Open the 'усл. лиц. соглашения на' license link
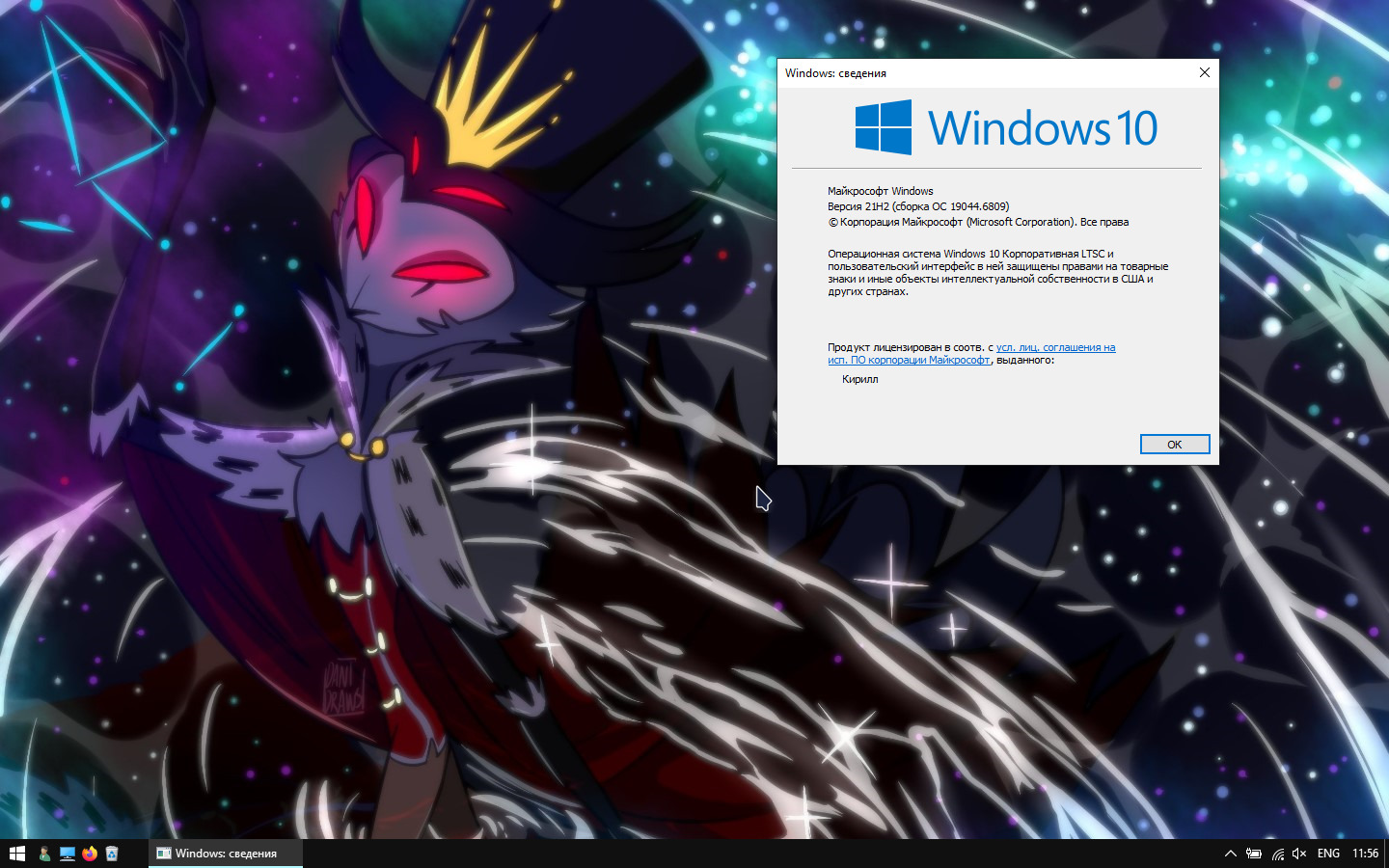 1055,347
